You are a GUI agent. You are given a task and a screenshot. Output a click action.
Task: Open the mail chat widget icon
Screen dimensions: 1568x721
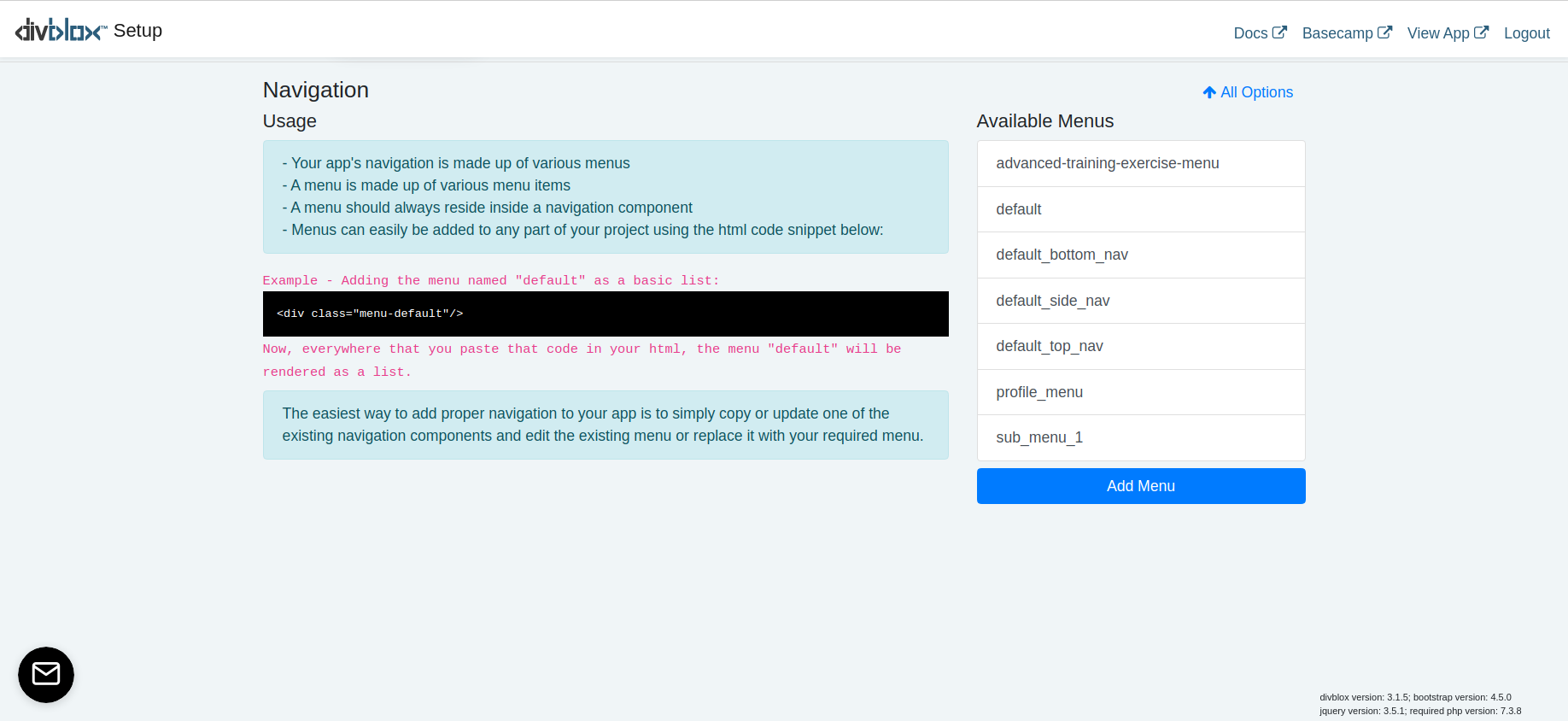(46, 675)
